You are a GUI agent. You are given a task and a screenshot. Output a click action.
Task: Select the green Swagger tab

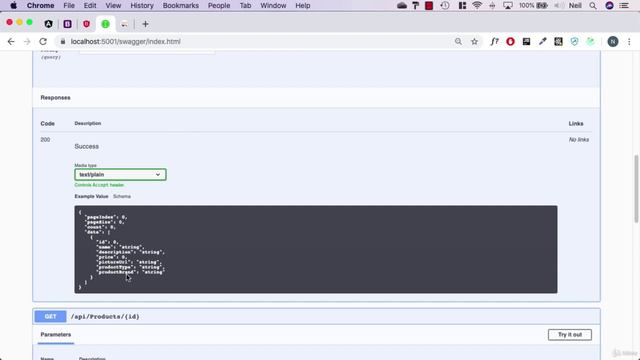tap(105, 24)
